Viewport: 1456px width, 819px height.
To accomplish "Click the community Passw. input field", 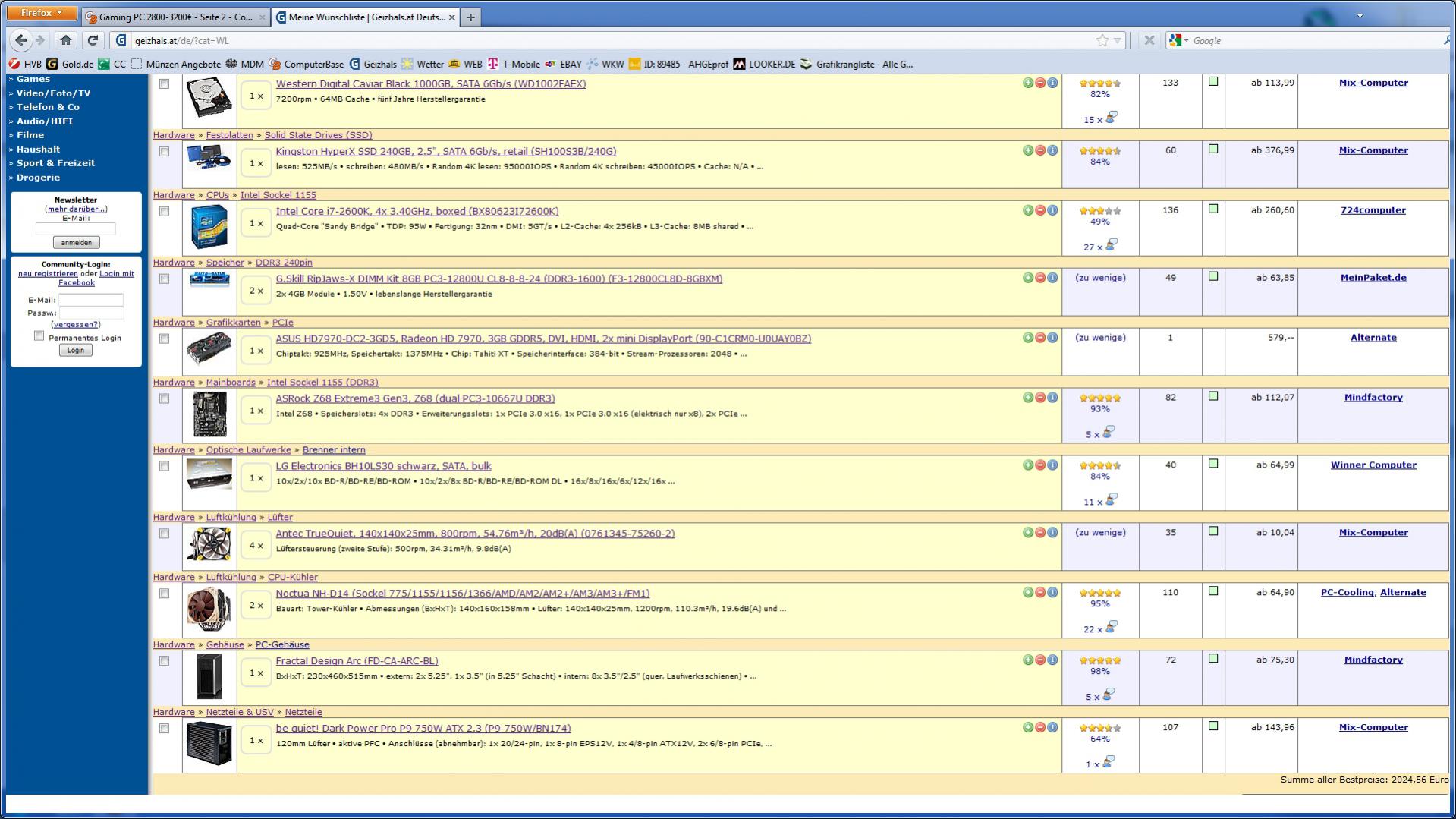I will pyautogui.click(x=91, y=313).
